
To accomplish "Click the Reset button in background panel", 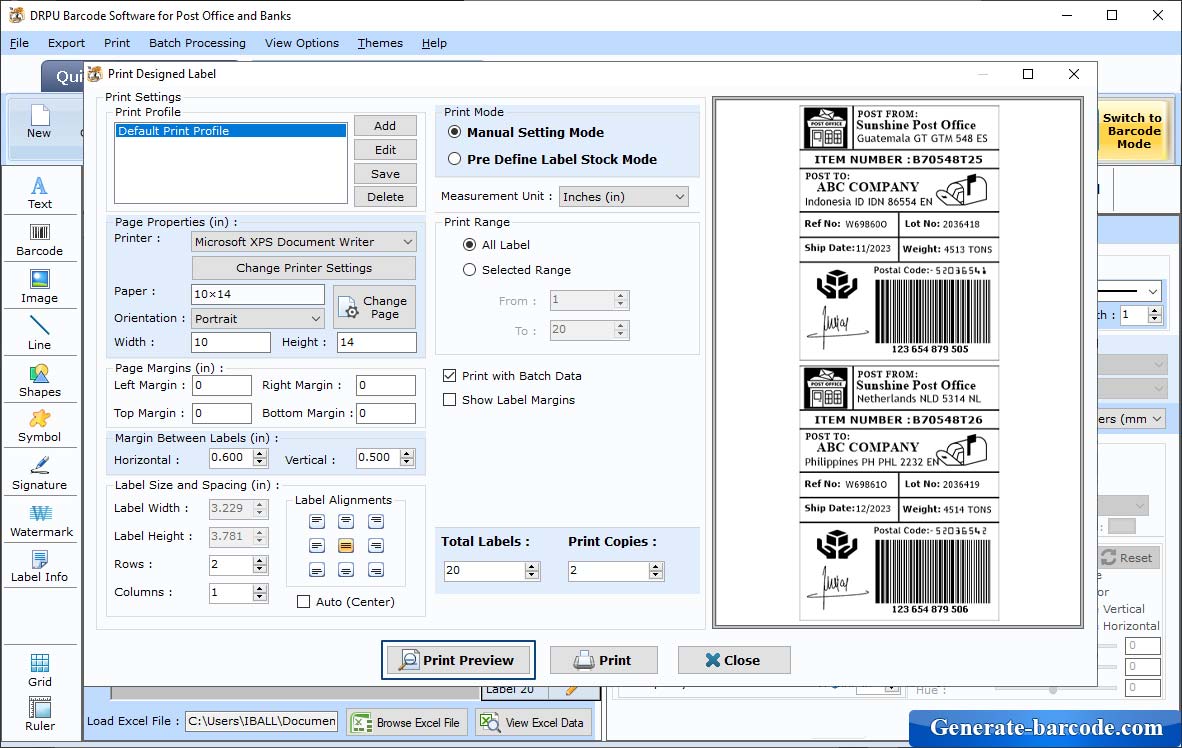I will tap(1127, 558).
